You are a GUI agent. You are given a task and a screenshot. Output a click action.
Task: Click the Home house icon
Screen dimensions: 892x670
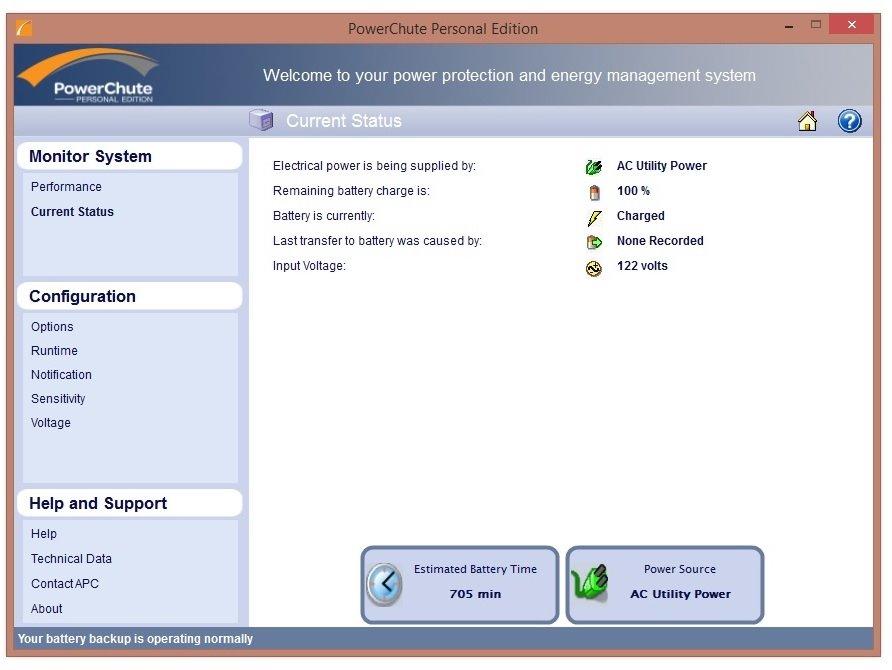[807, 121]
